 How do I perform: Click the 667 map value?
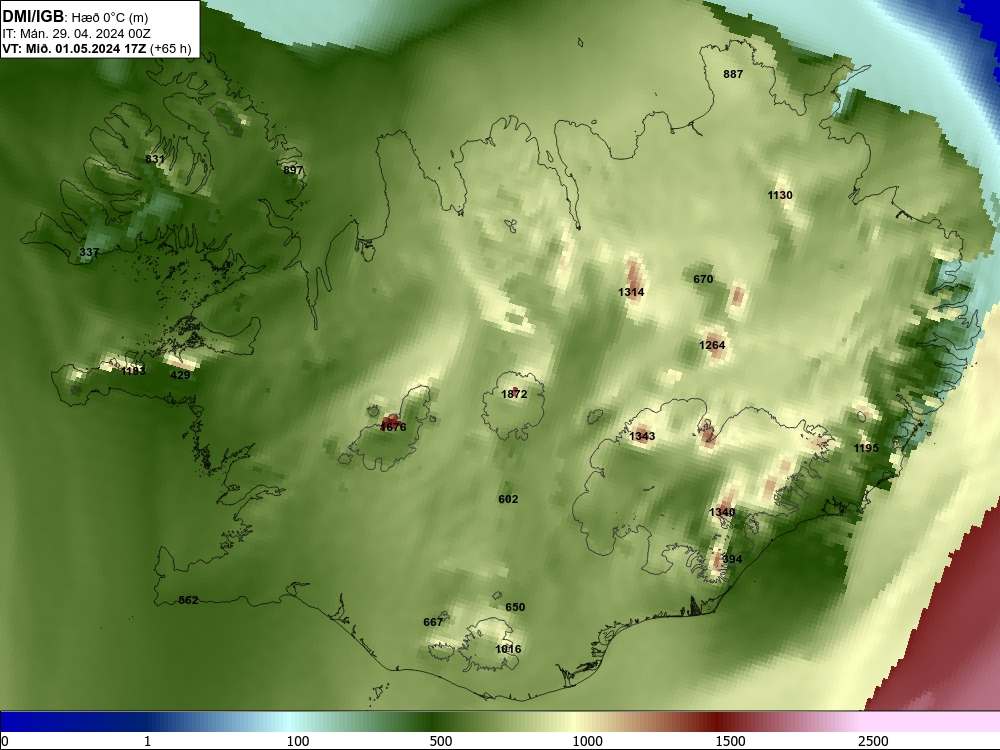[x=433, y=622]
